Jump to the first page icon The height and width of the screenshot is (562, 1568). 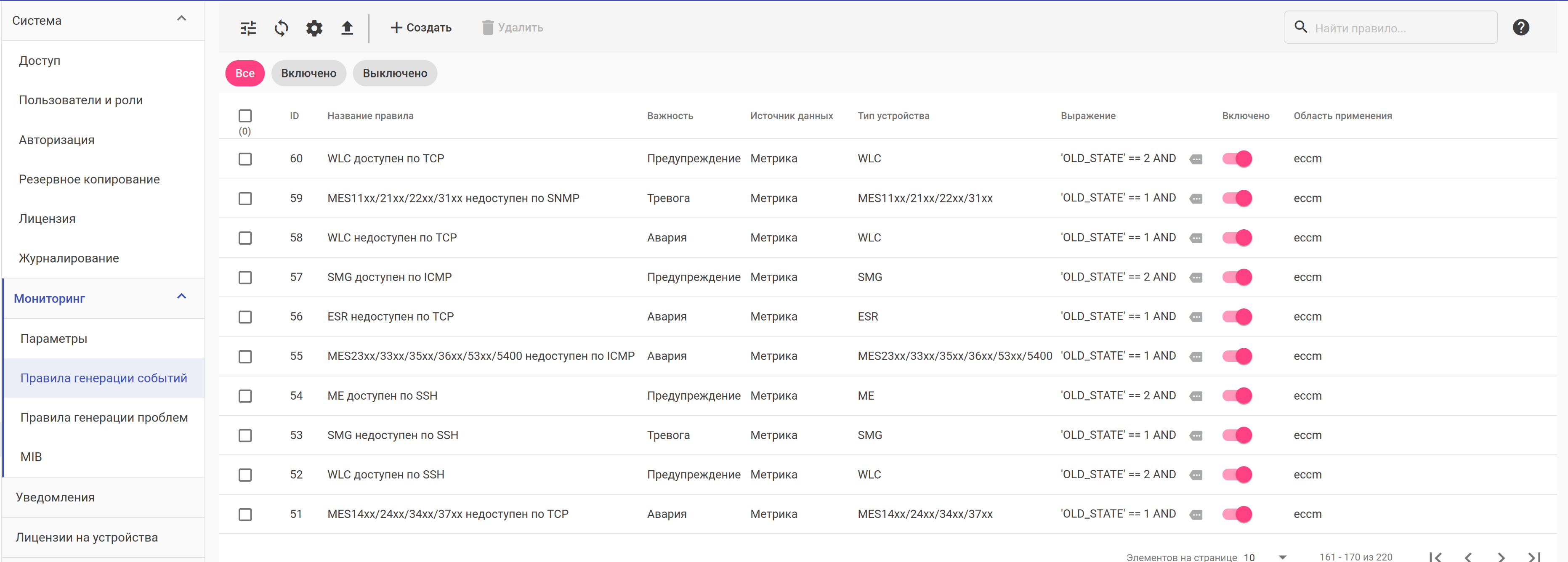[1435, 556]
